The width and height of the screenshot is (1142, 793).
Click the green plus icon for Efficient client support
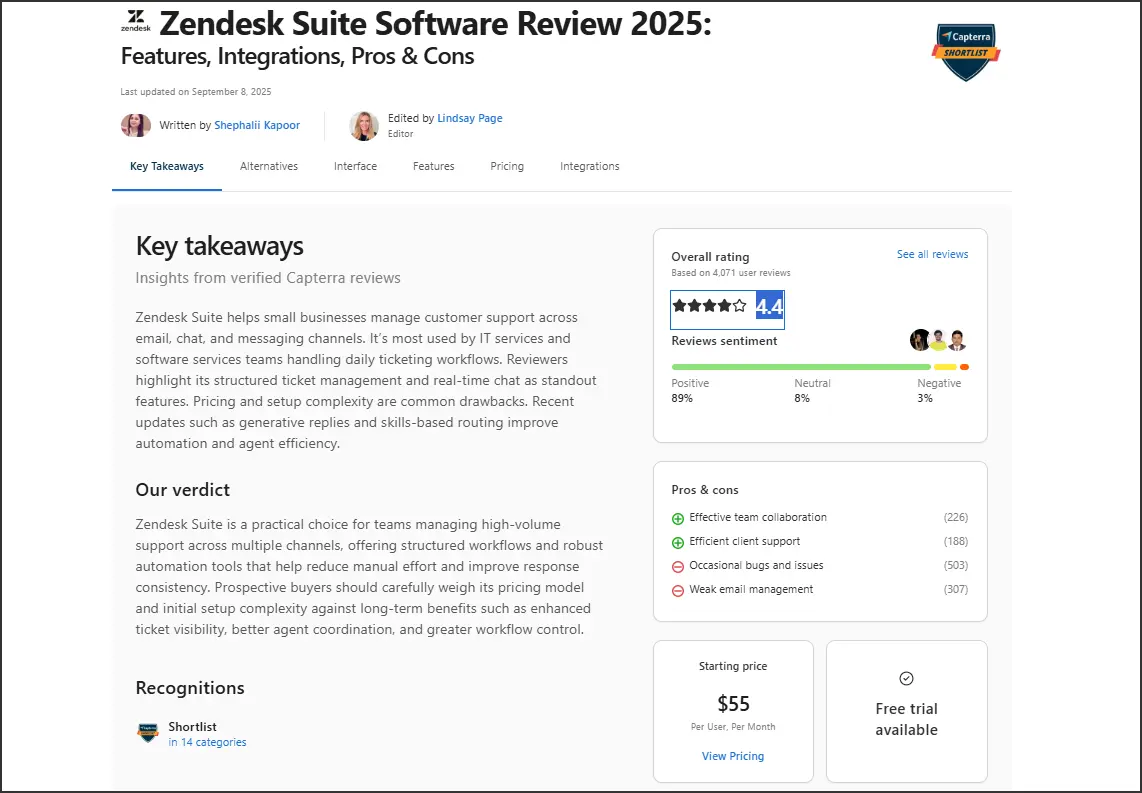(677, 543)
